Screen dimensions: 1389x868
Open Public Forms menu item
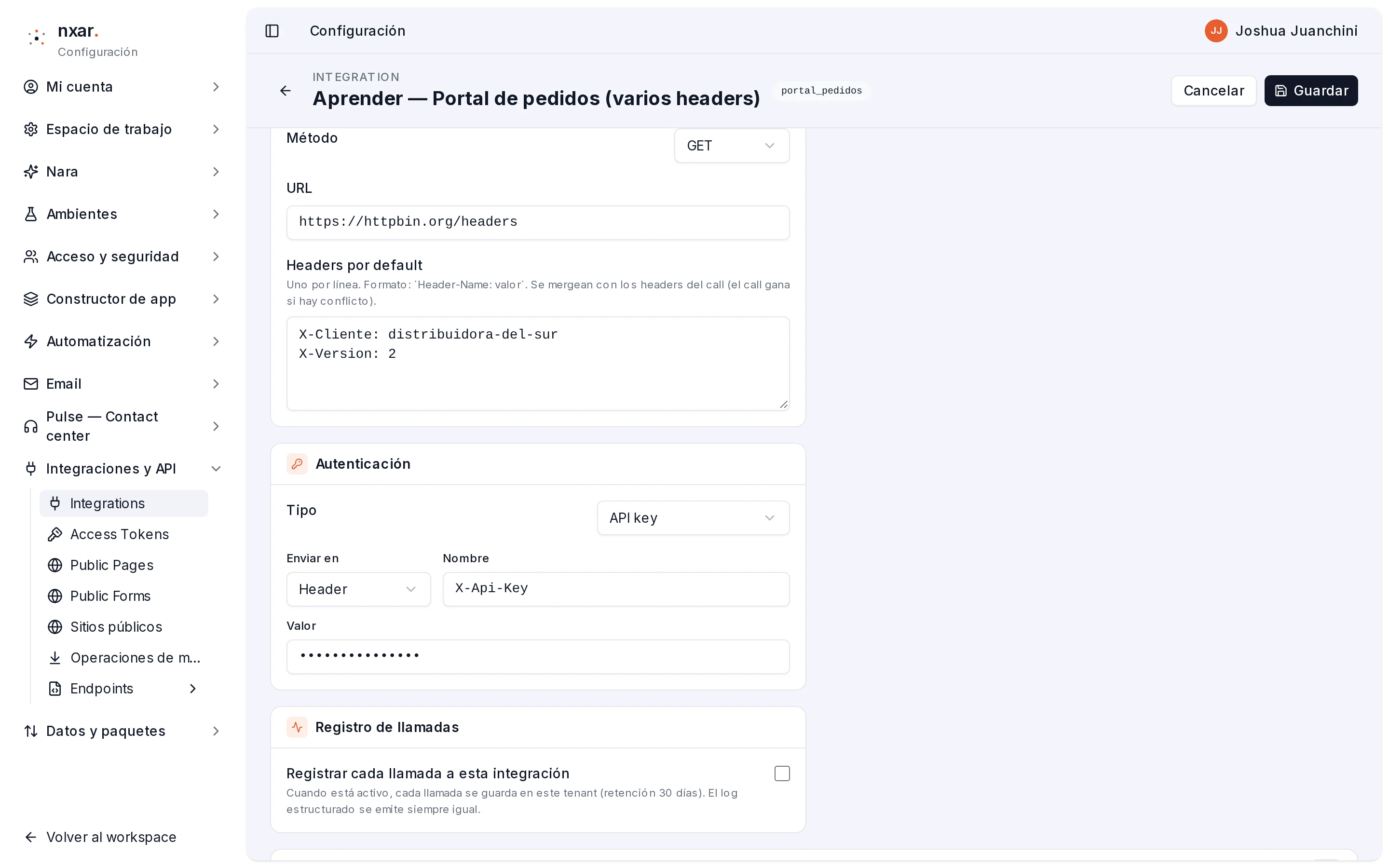point(123,597)
